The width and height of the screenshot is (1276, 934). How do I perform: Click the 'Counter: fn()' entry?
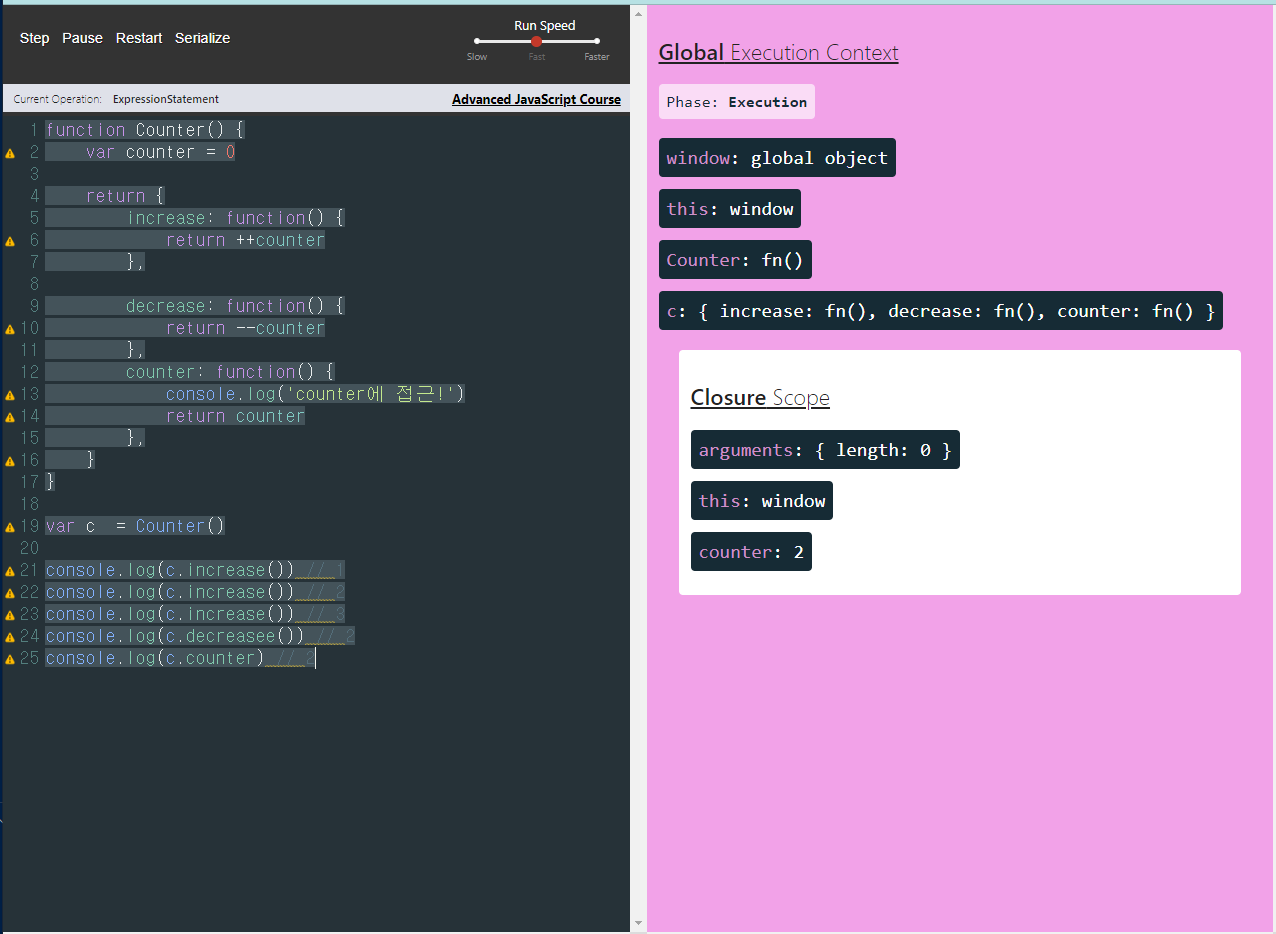point(735,260)
